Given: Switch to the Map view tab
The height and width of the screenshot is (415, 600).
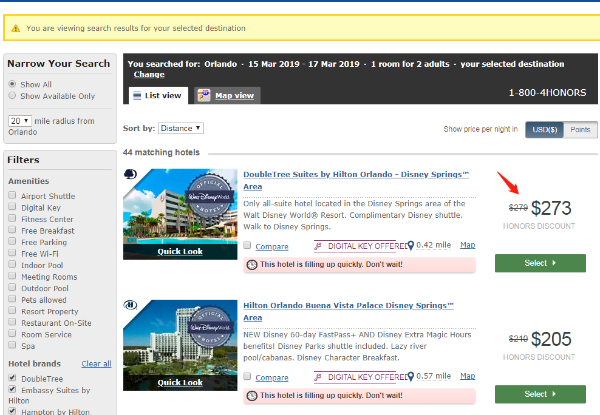Looking at the screenshot, I should [227, 95].
